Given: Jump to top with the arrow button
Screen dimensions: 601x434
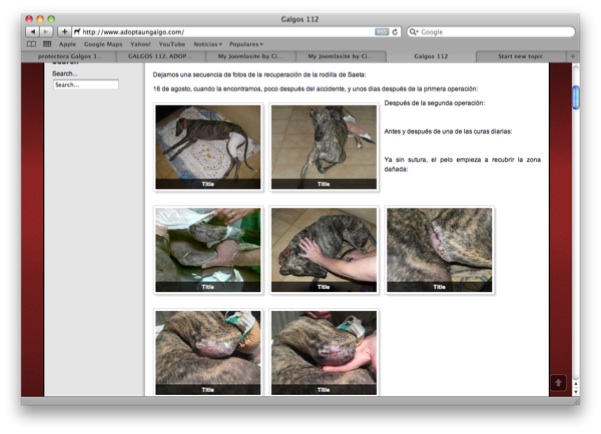Looking at the screenshot, I should (x=558, y=382).
